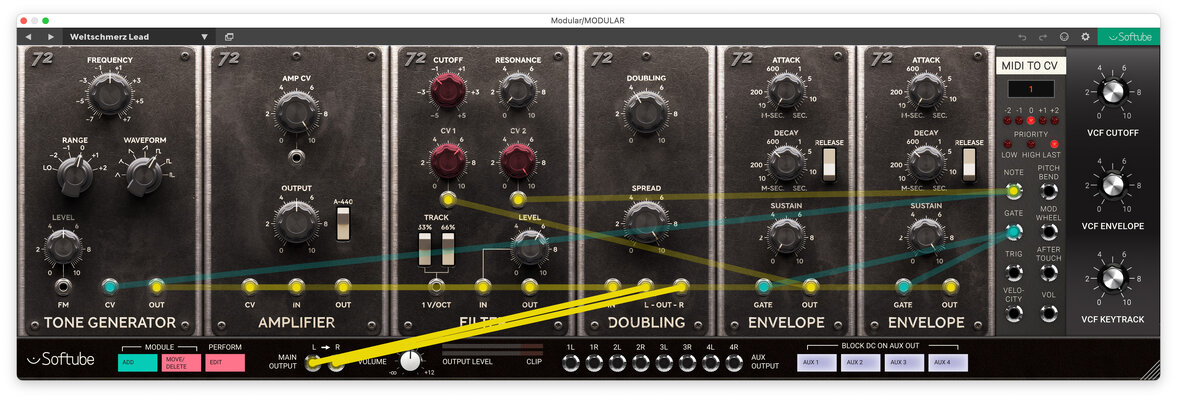Screen dimensions: 1177x400
Task: Click the VCF CUTOFF knob
Action: click(x=1113, y=92)
